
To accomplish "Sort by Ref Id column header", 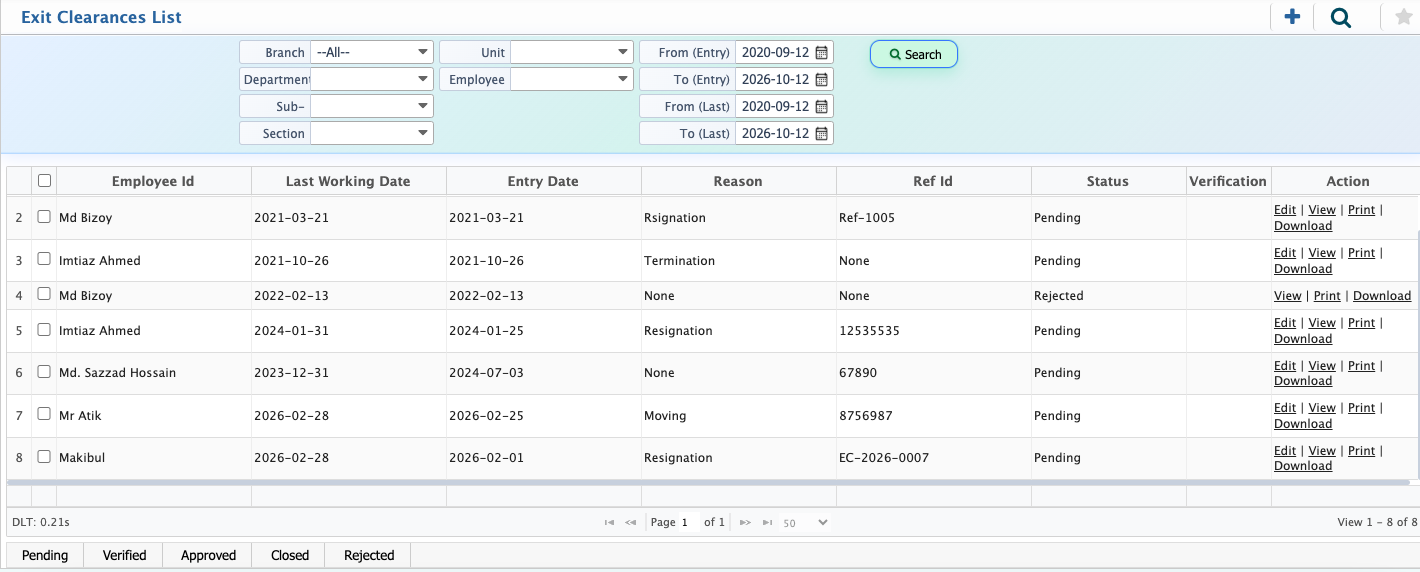I will [x=933, y=181].
